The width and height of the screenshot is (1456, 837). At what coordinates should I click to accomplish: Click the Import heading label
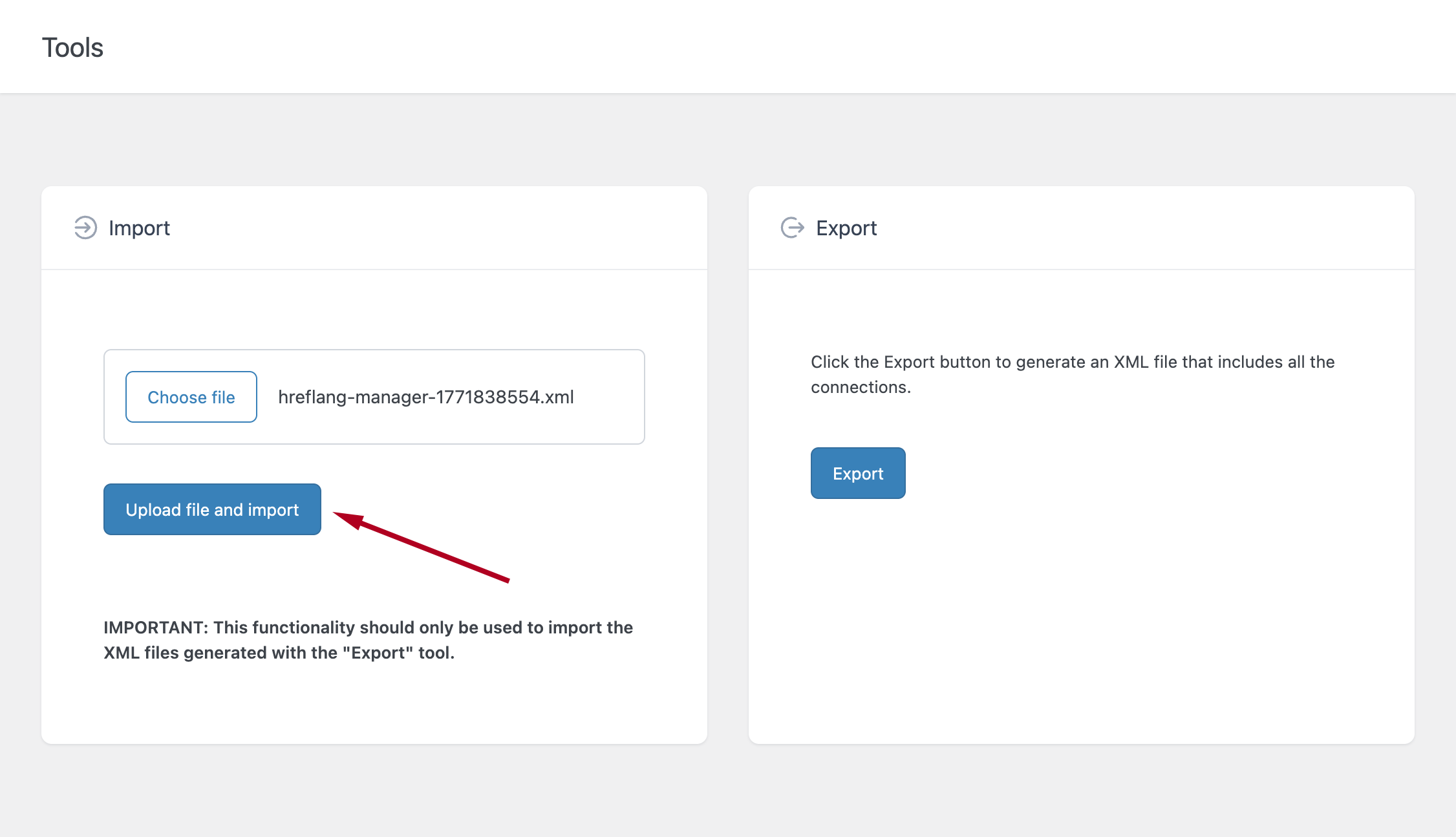point(140,228)
